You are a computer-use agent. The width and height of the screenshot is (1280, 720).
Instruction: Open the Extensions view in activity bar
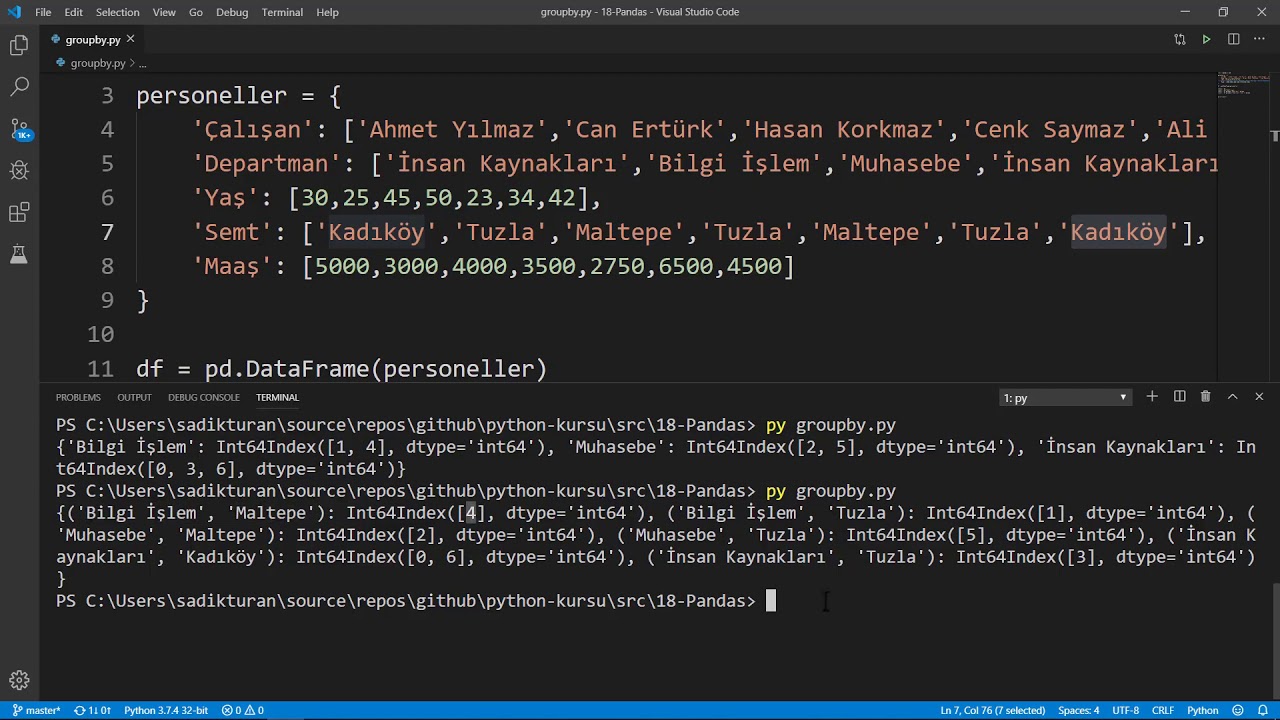tap(19, 212)
